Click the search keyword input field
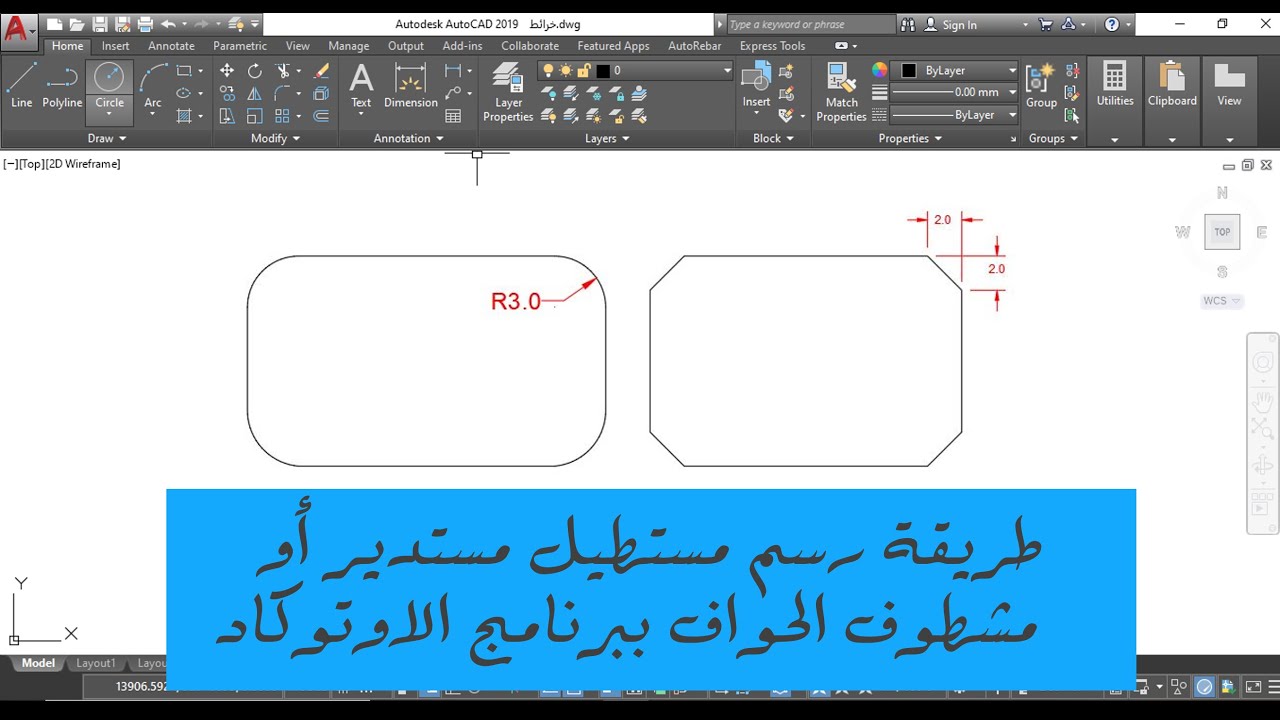 coord(810,24)
